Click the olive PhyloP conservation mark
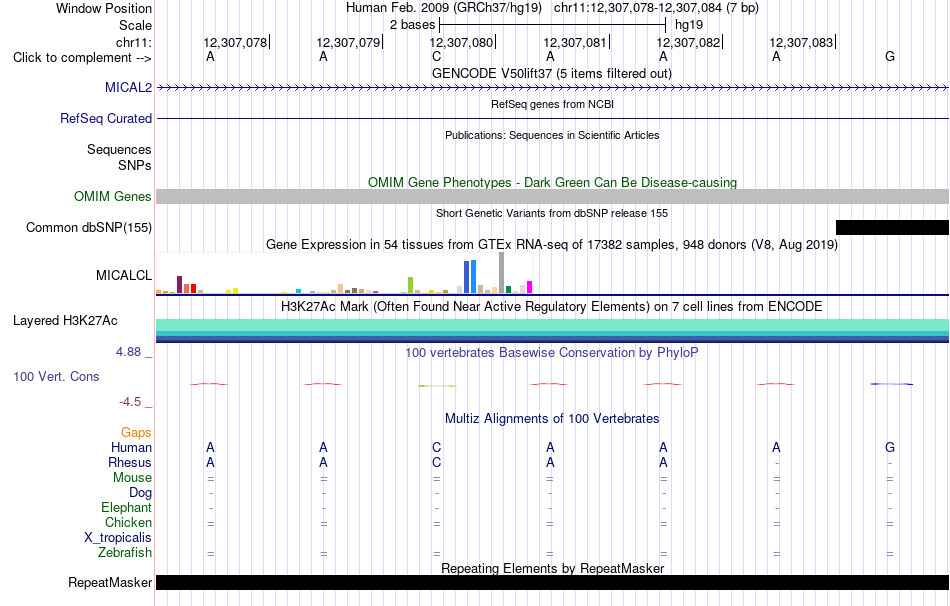950x606 pixels. point(437,385)
